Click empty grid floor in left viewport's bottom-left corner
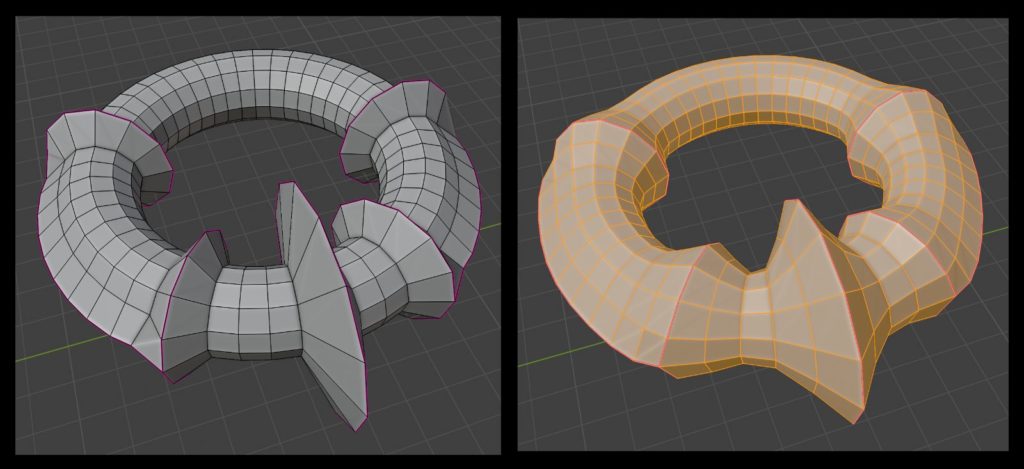Image resolution: width=1024 pixels, height=469 pixels. point(60,420)
